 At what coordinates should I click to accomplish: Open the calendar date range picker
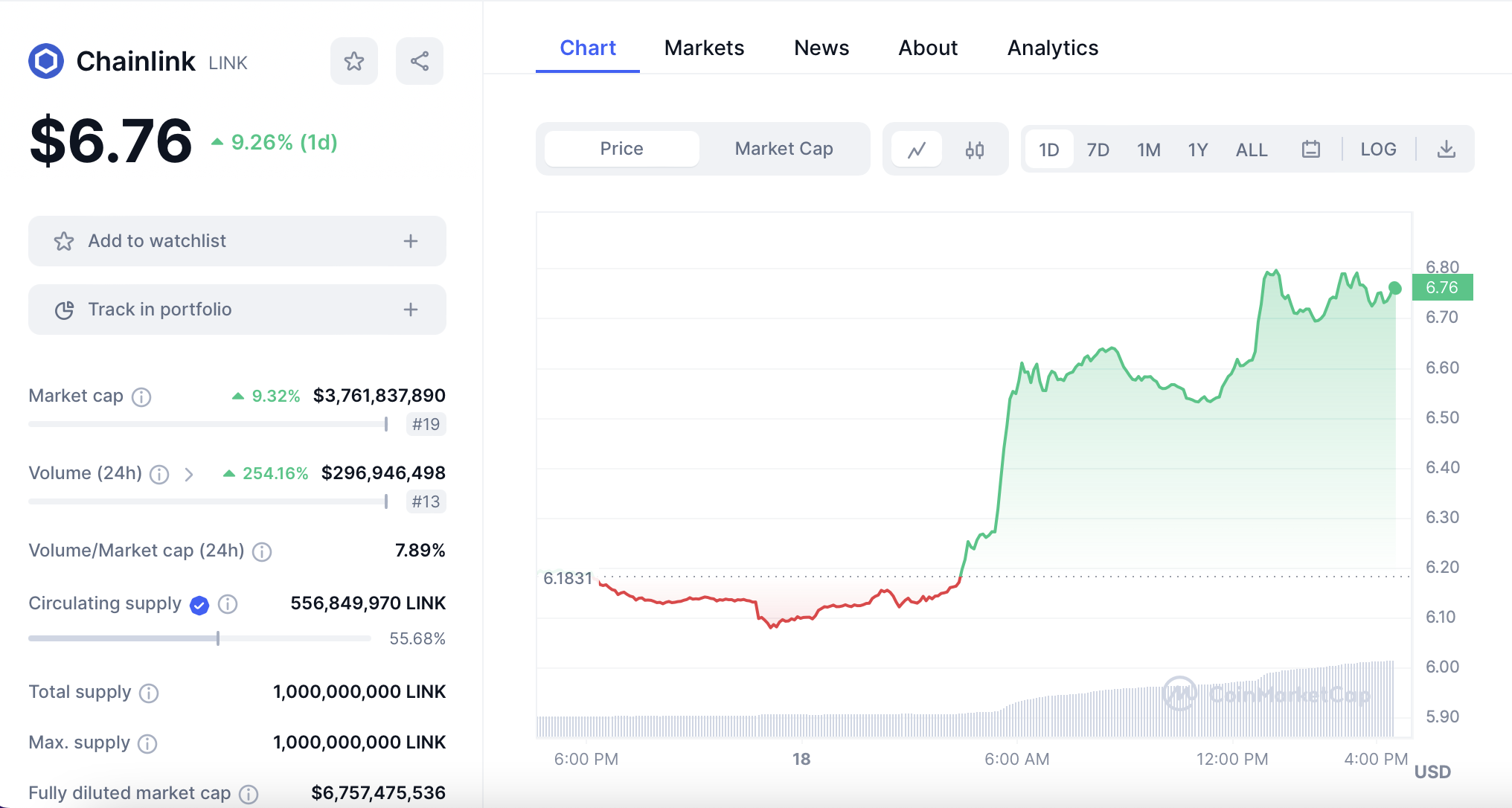pos(1311,150)
